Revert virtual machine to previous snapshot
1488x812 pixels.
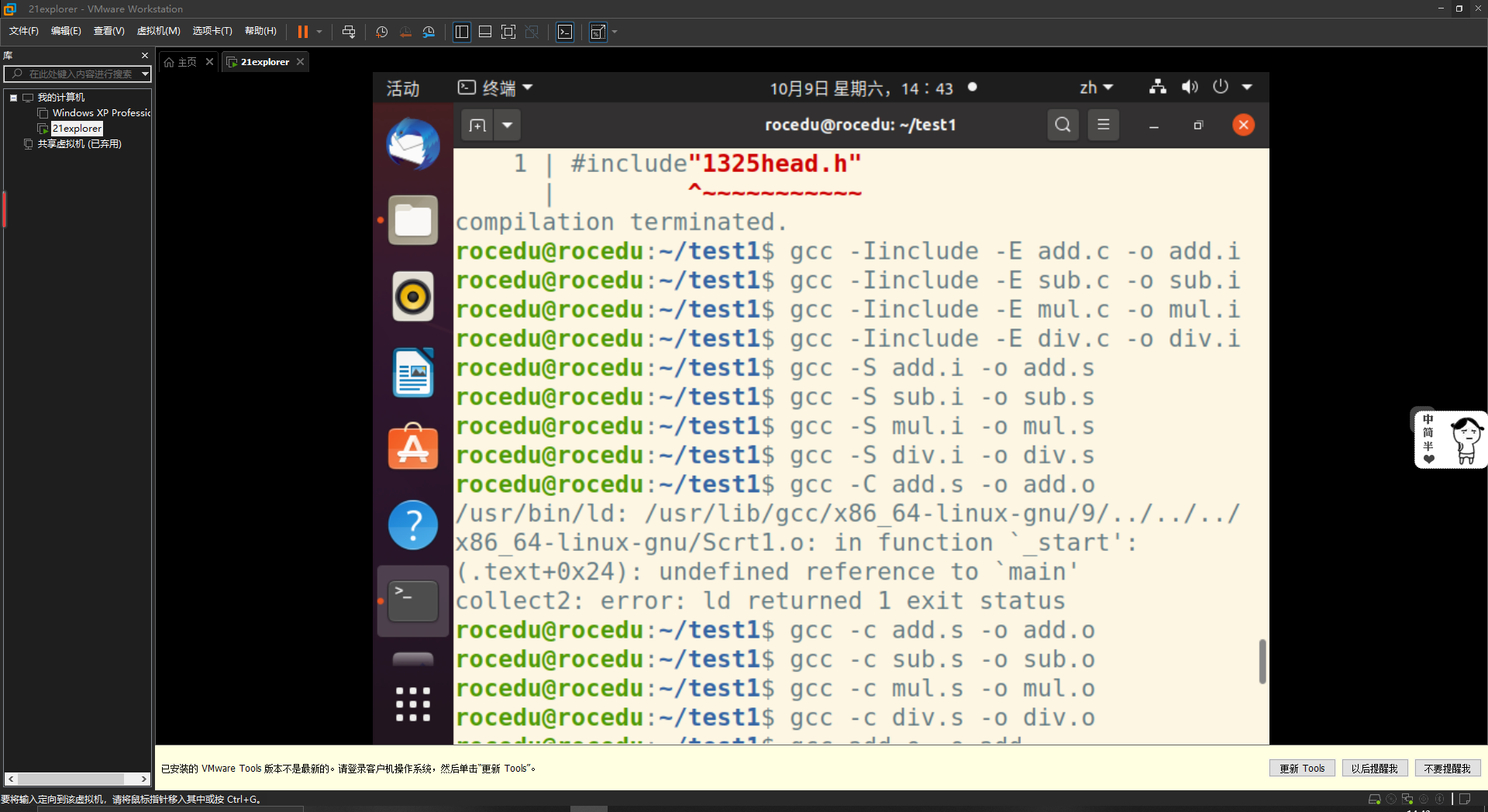[405, 32]
